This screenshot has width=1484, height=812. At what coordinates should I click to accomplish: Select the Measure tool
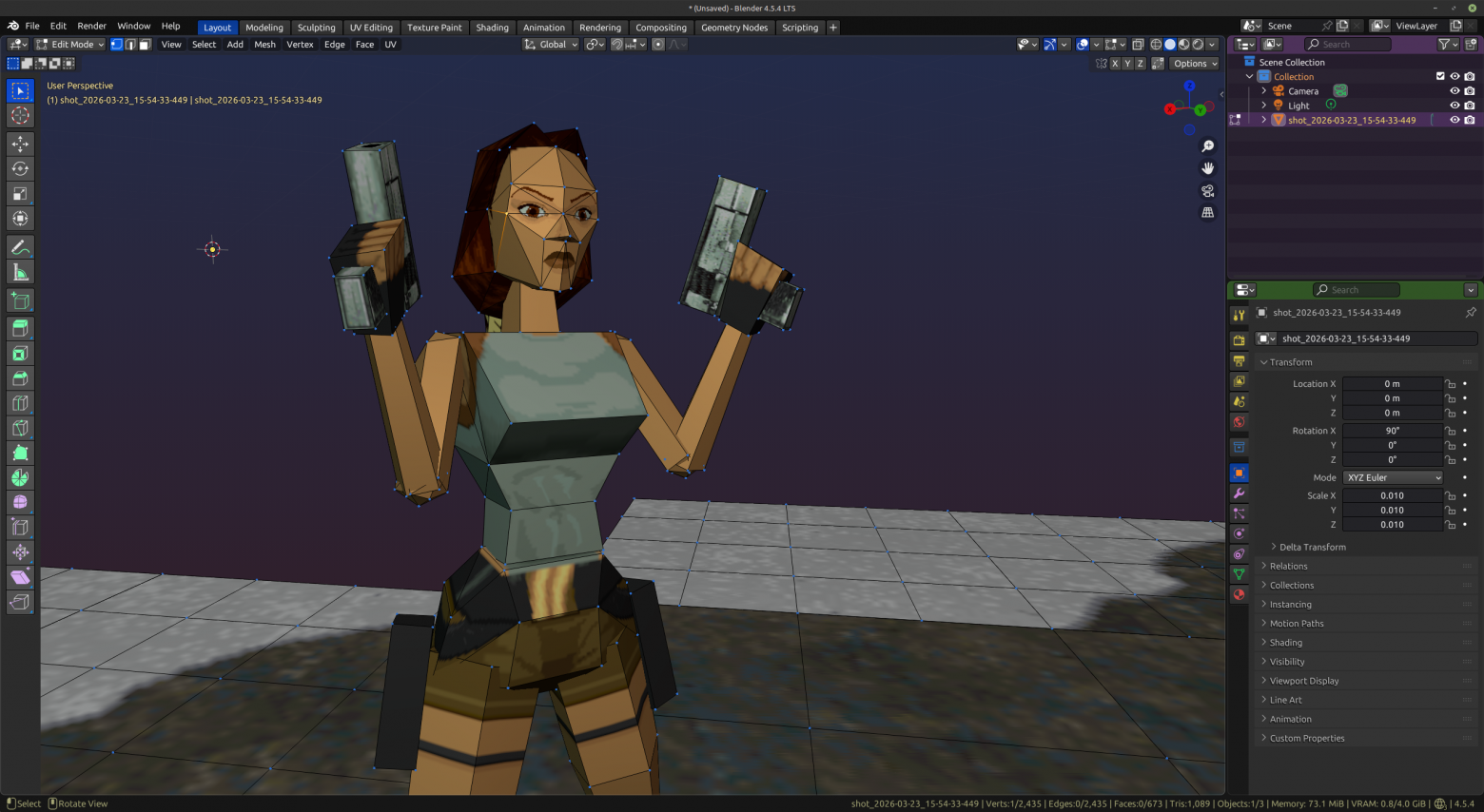[x=20, y=272]
